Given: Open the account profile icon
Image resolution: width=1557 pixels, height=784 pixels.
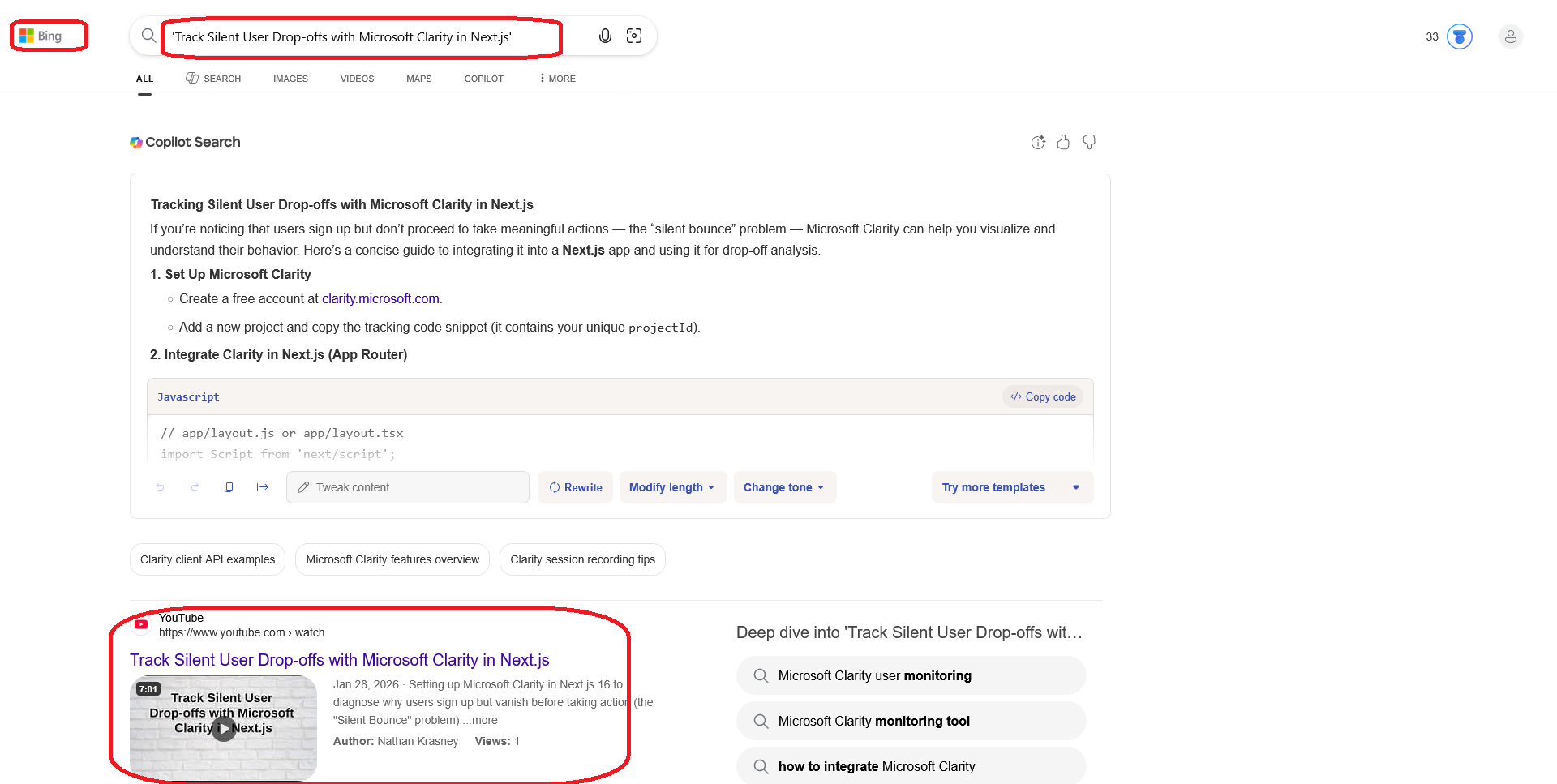Looking at the screenshot, I should 1510,36.
